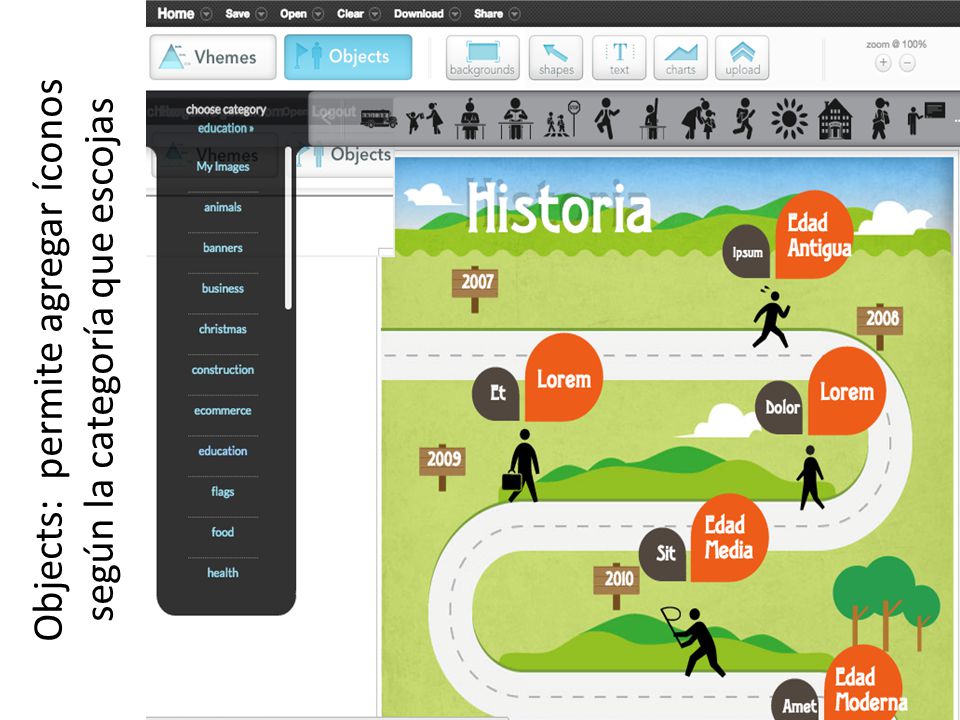Choose My Images category
This screenshot has height=720, width=960.
(x=222, y=167)
